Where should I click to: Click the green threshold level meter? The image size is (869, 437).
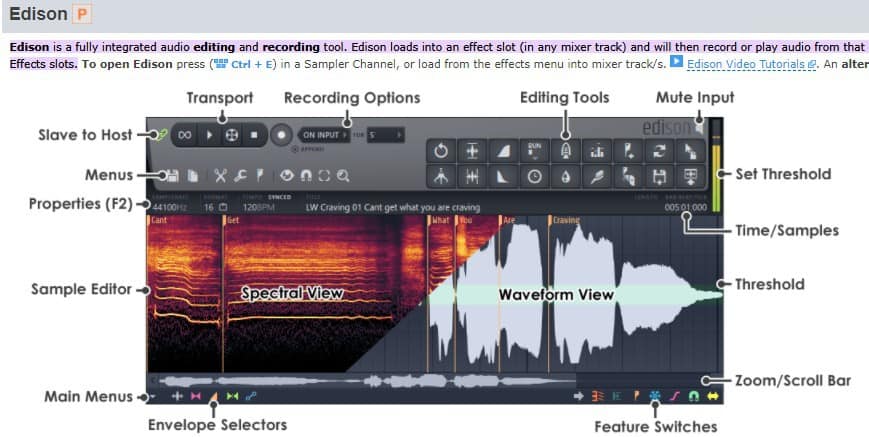(715, 178)
